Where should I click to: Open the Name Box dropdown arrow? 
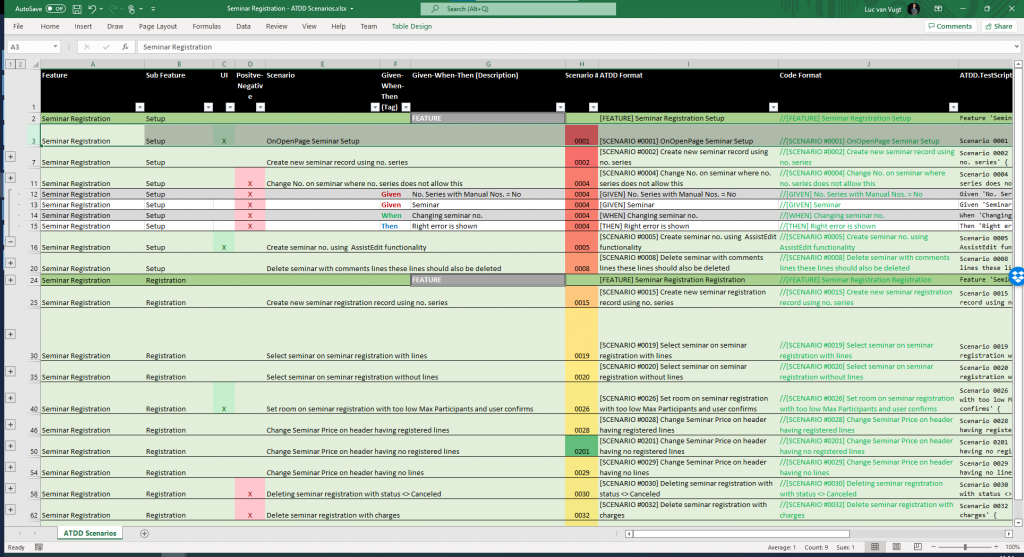[x=56, y=47]
